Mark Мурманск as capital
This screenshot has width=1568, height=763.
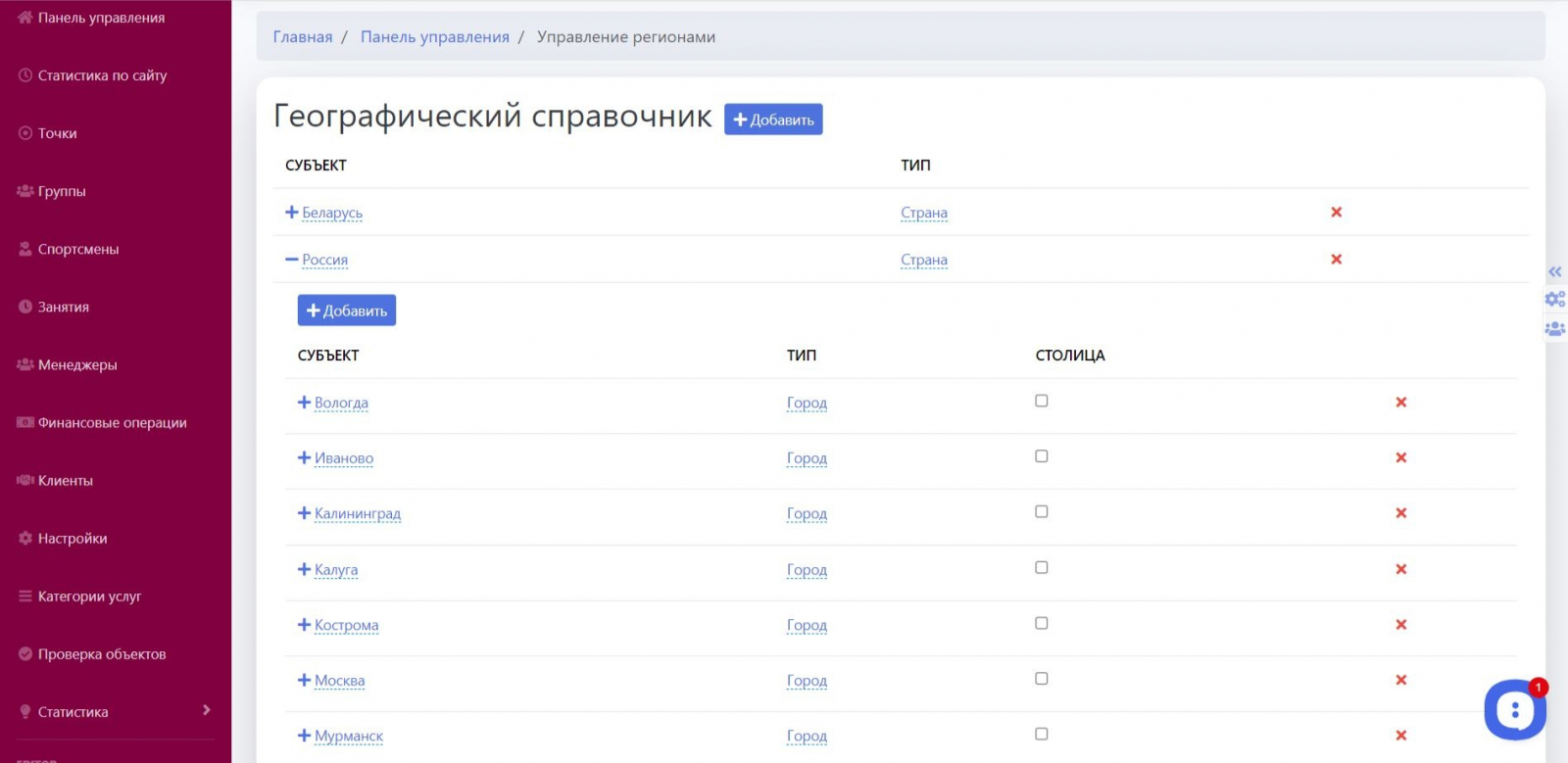[x=1042, y=734]
